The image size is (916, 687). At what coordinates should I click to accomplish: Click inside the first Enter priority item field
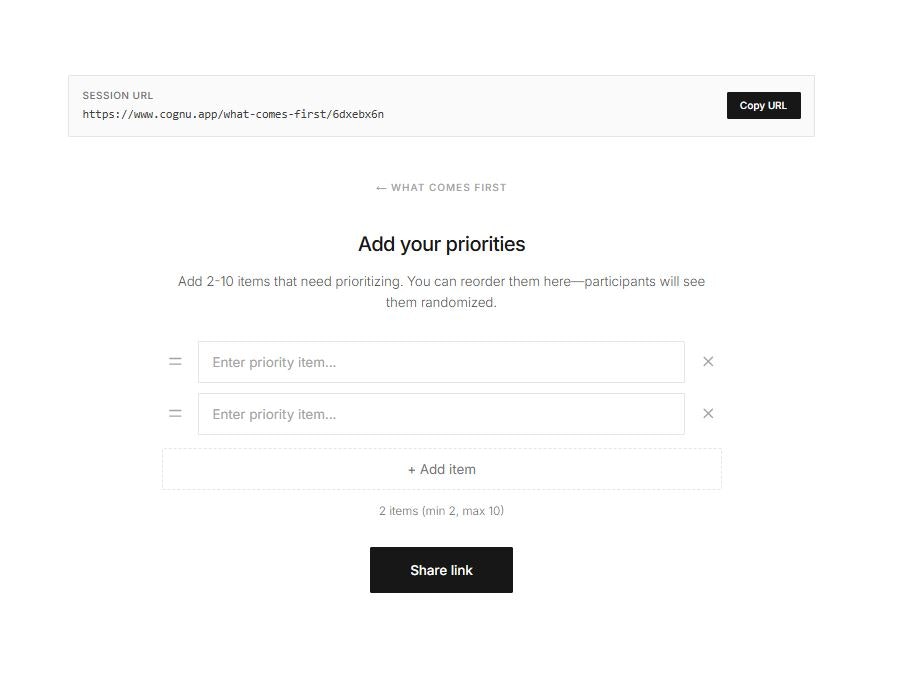pos(441,361)
